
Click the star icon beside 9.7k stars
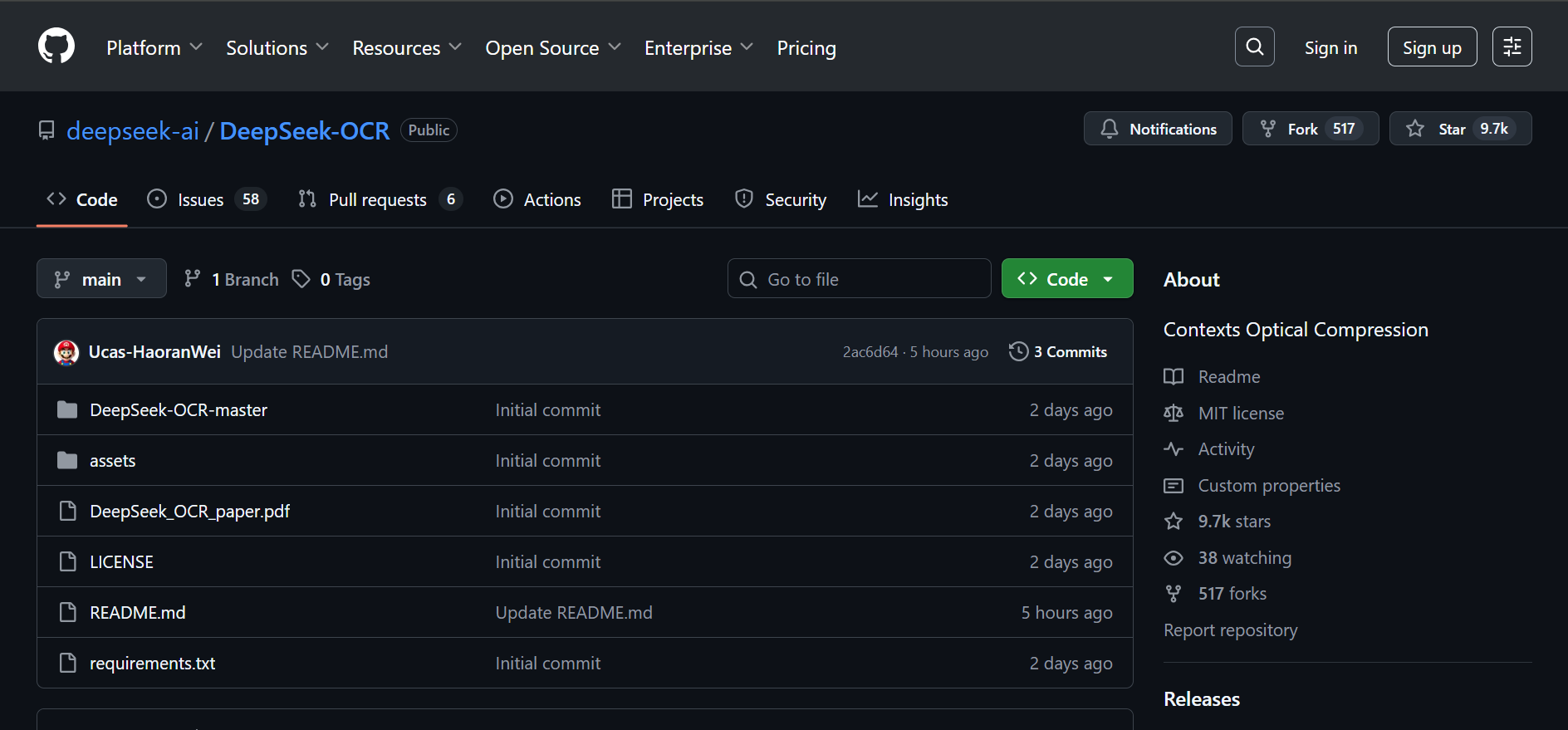1174,522
